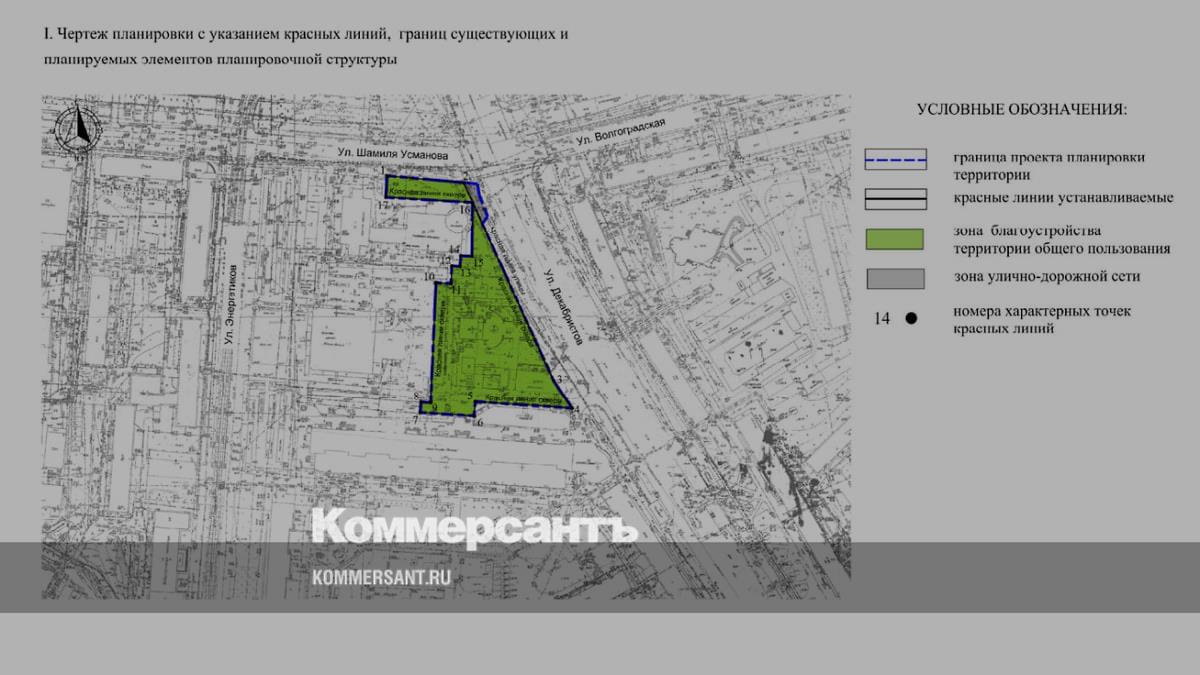
Task: Click point number 7 on the map
Action: (413, 419)
